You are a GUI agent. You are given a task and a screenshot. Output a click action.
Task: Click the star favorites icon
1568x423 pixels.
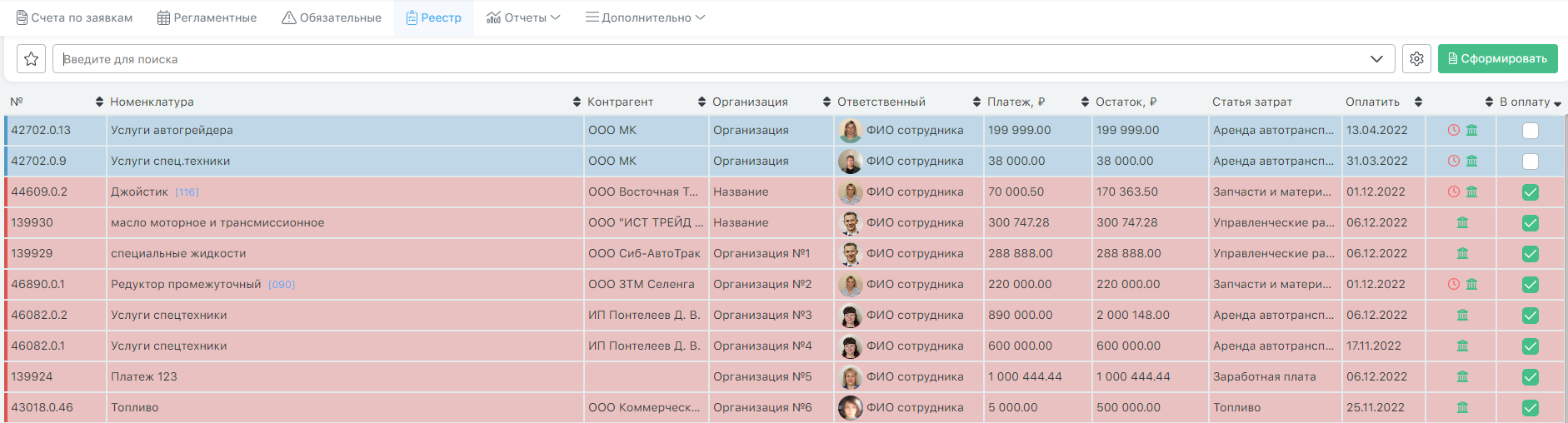point(31,59)
